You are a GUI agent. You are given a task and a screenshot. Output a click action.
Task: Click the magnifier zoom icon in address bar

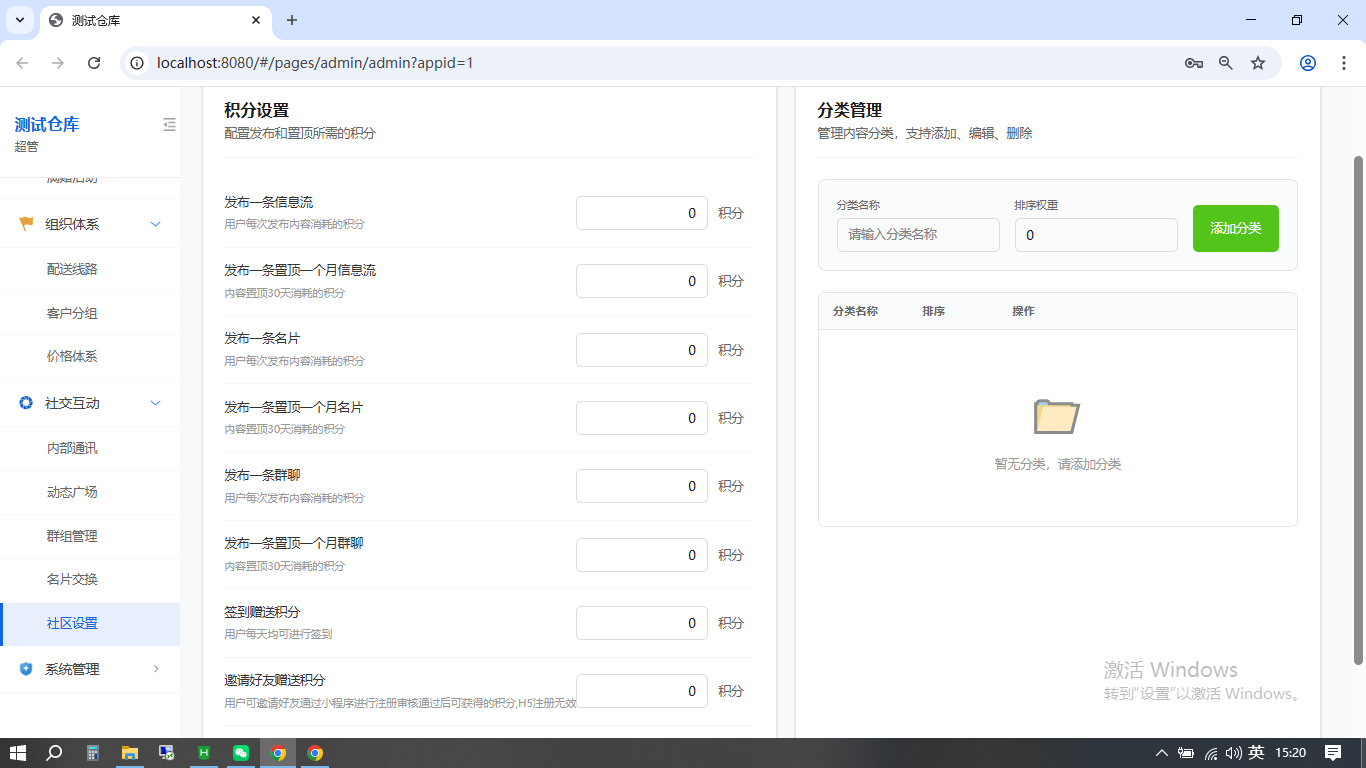coord(1225,62)
